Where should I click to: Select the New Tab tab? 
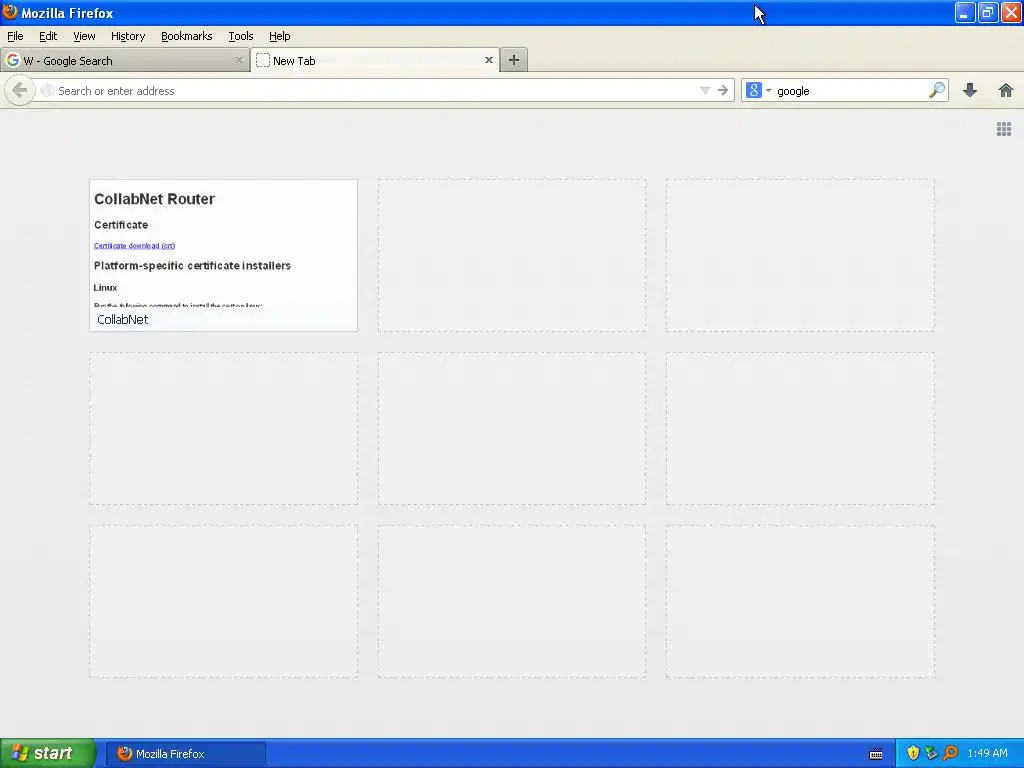375,60
